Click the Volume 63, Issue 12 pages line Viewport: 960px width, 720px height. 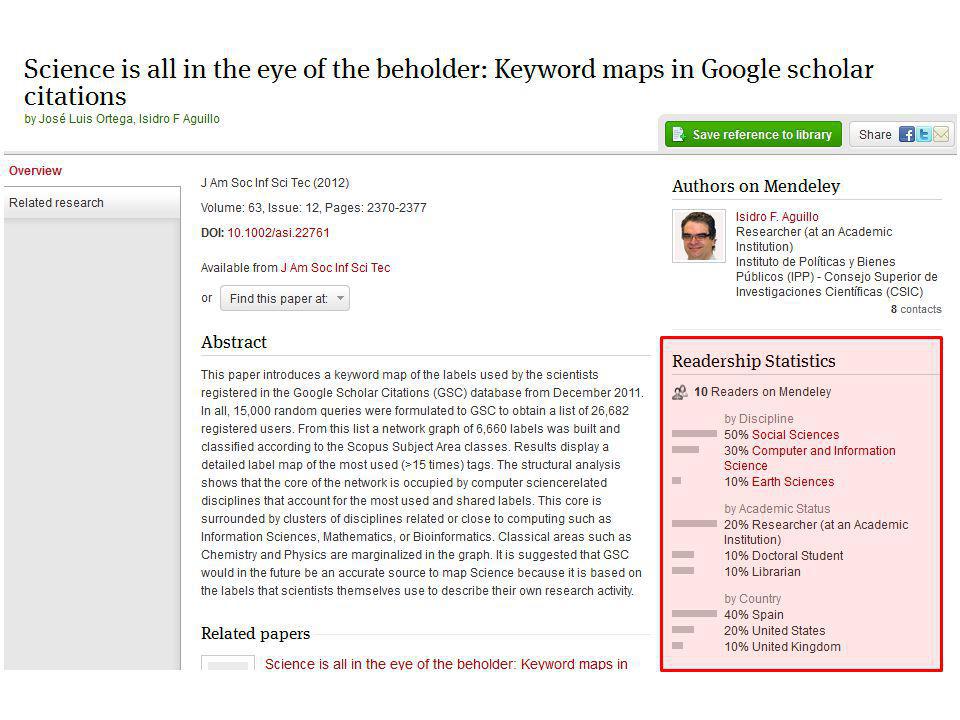[313, 208]
